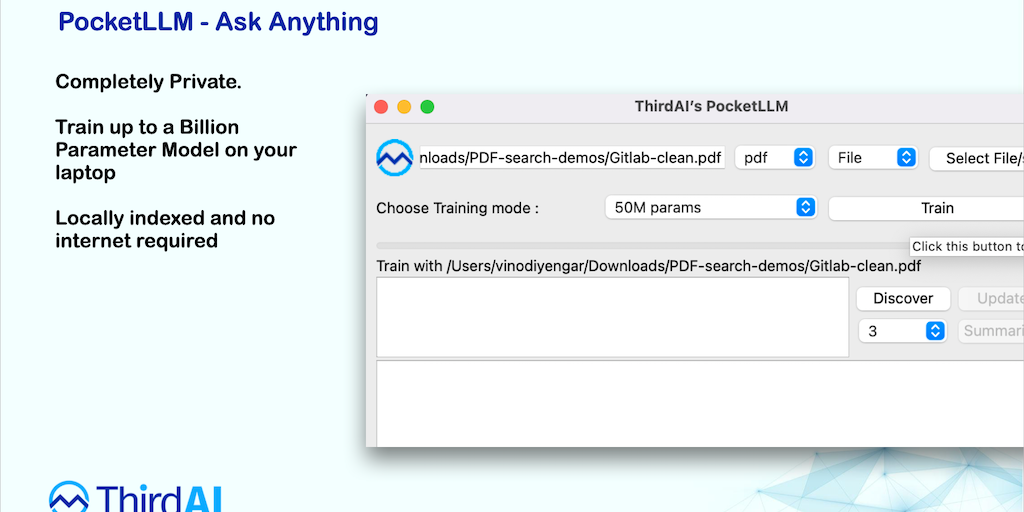Click the ThirdAI logo icon in PocketLLM window
The width and height of the screenshot is (1024, 512).
point(394,157)
